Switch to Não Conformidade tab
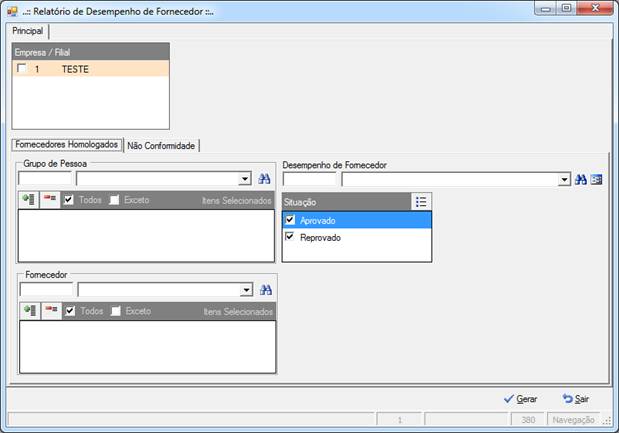Screen dimensions: 619x433 pyautogui.click(x=161, y=146)
